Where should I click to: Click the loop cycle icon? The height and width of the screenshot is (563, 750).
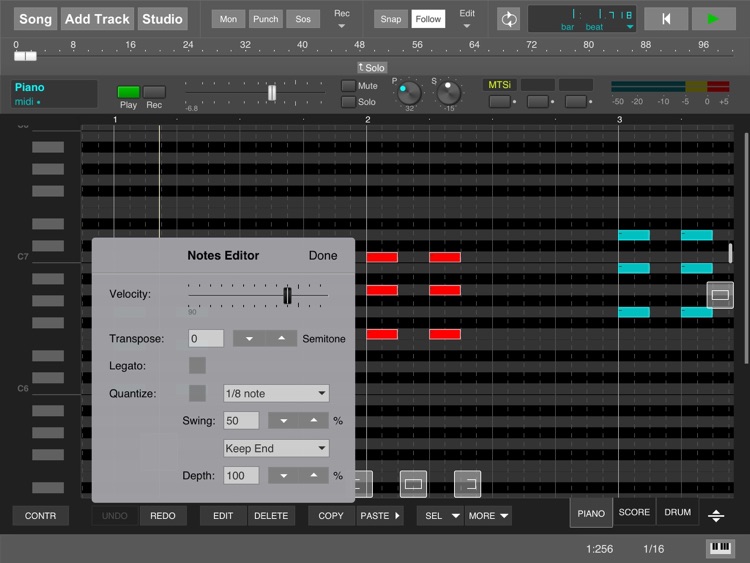[x=508, y=19]
